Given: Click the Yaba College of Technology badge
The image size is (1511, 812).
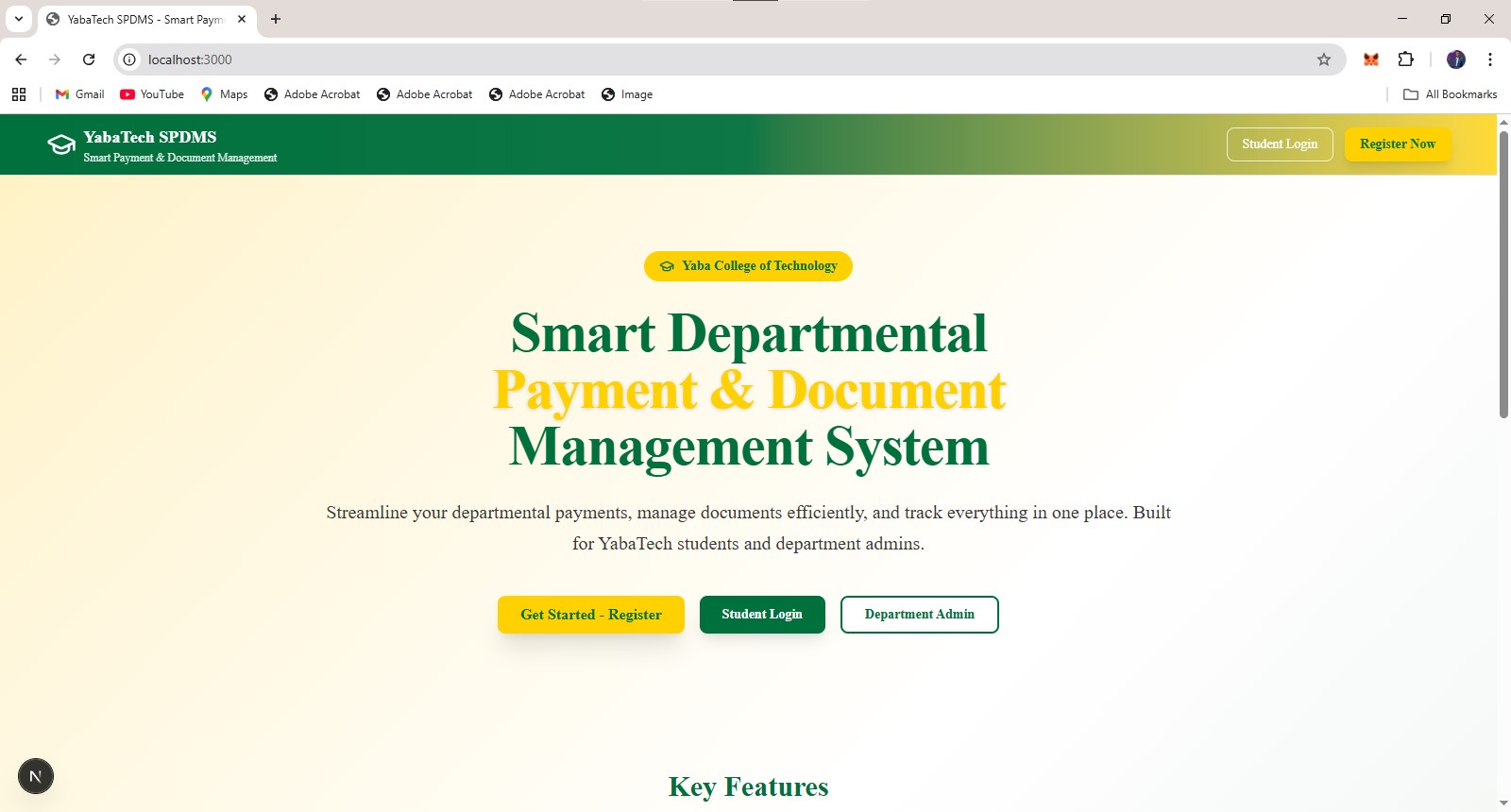Looking at the screenshot, I should point(748,266).
